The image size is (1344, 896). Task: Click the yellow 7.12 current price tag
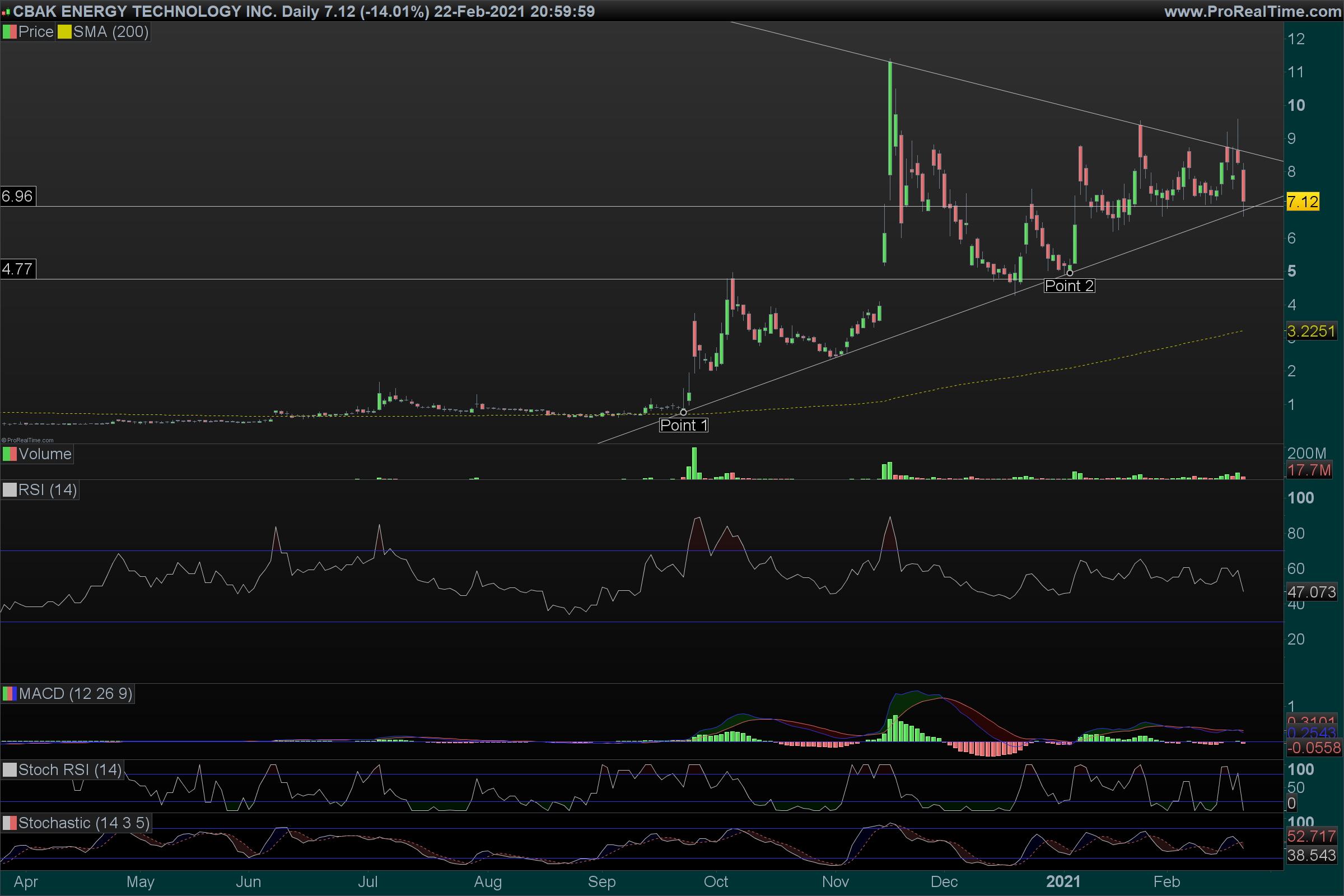pyautogui.click(x=1303, y=202)
